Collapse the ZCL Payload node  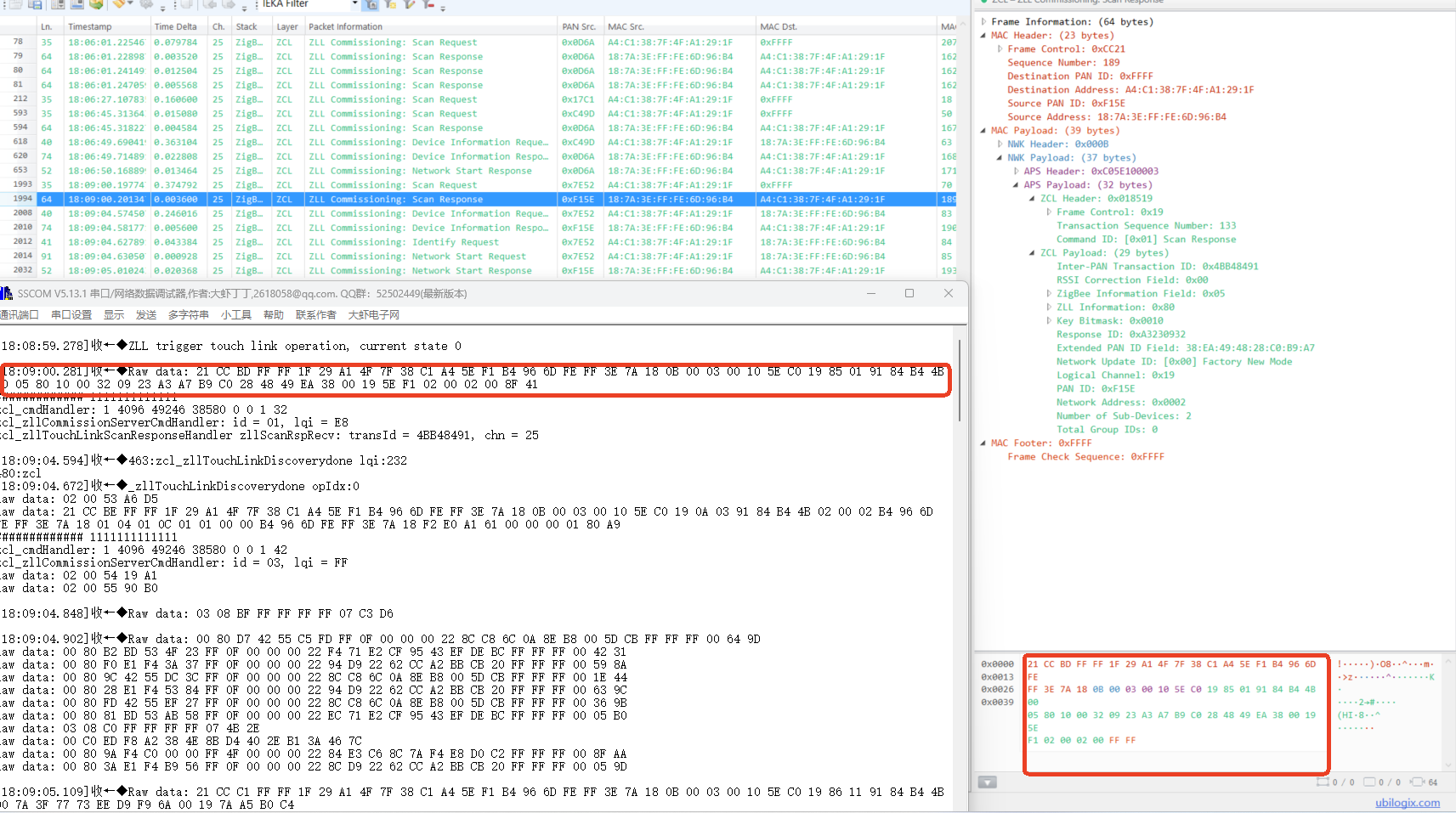click(1033, 253)
